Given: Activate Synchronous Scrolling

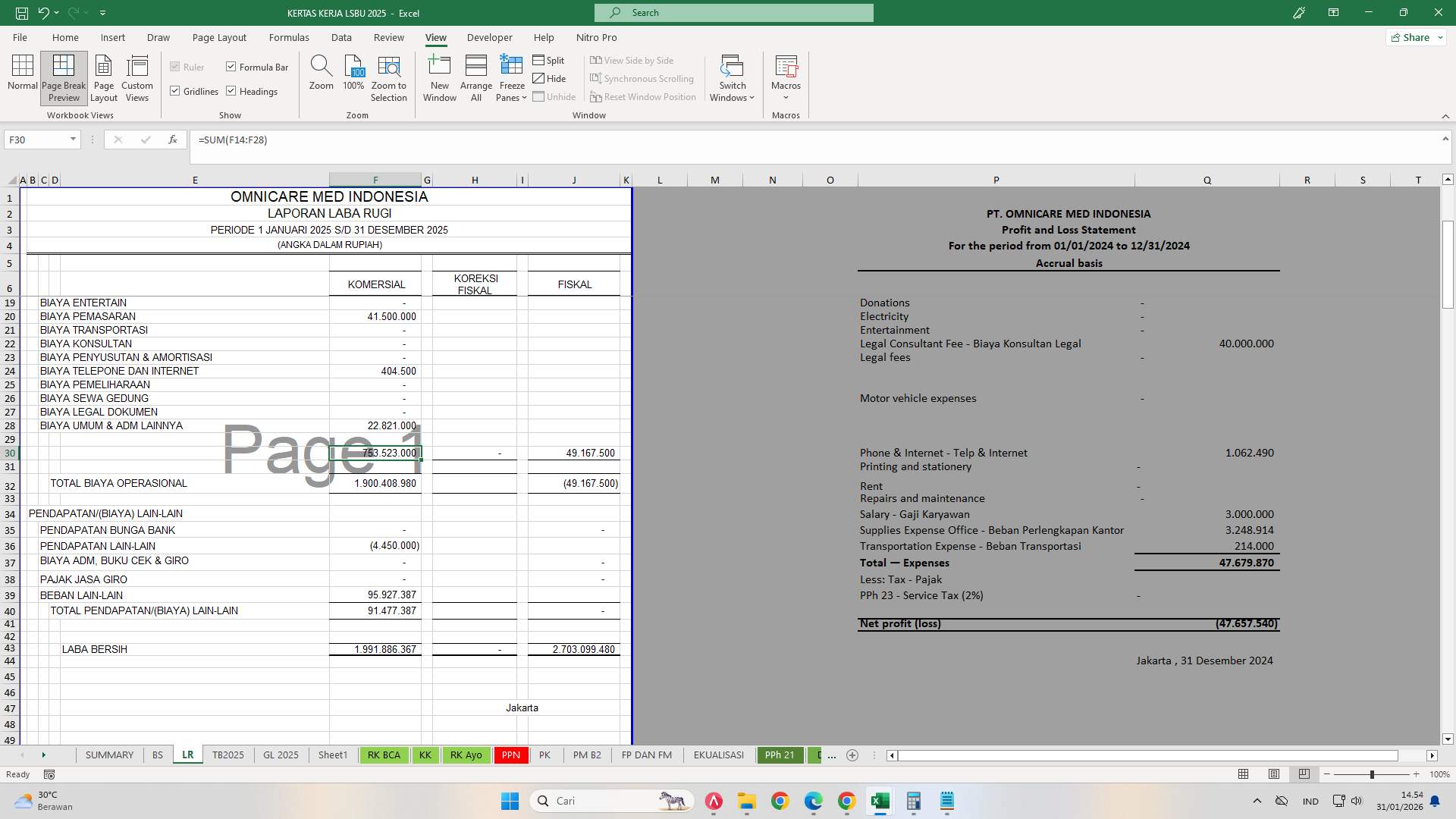Looking at the screenshot, I should tap(643, 78).
